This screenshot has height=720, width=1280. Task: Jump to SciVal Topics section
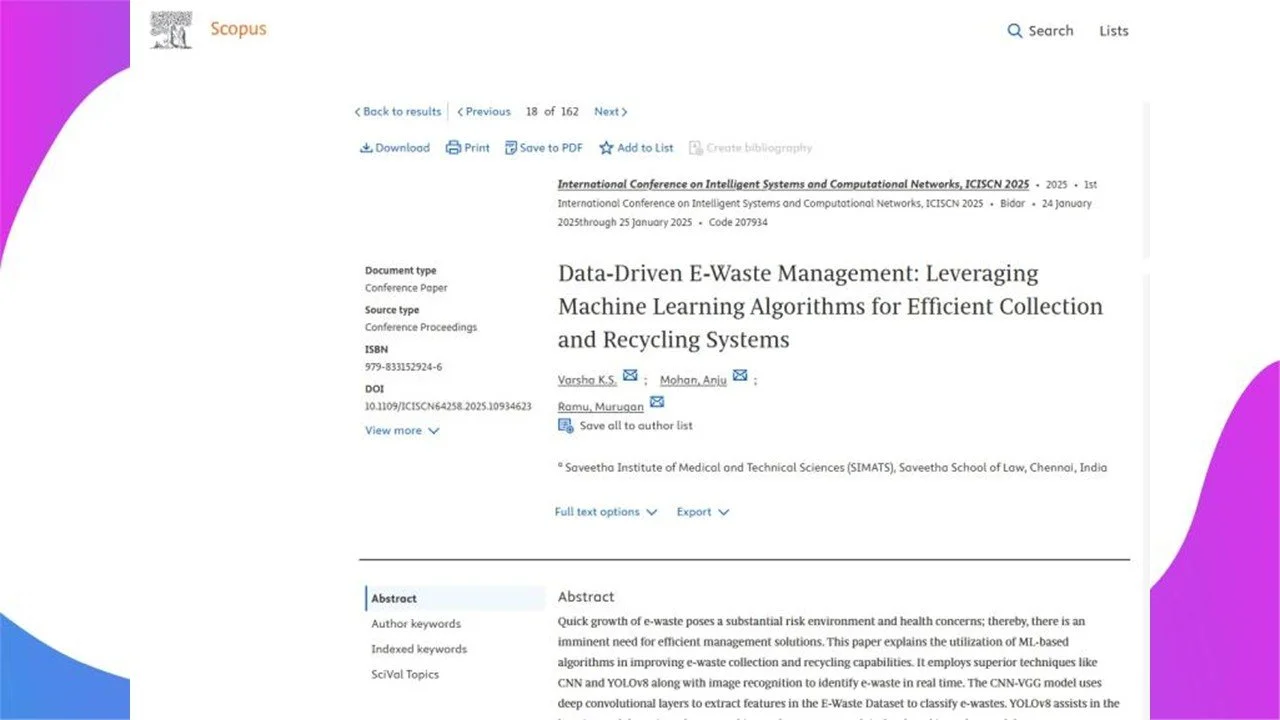click(x=405, y=675)
